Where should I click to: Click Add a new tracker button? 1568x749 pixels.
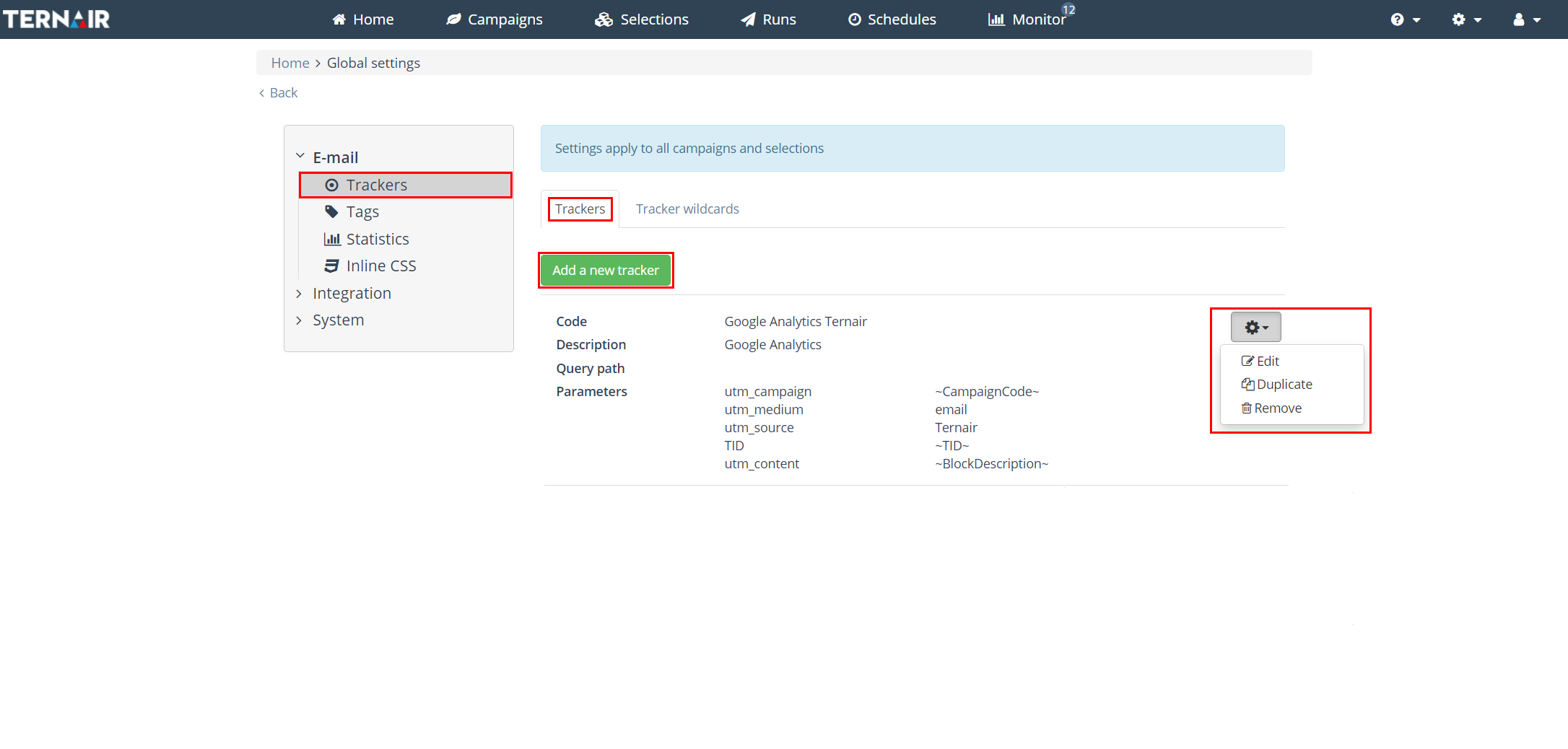606,270
